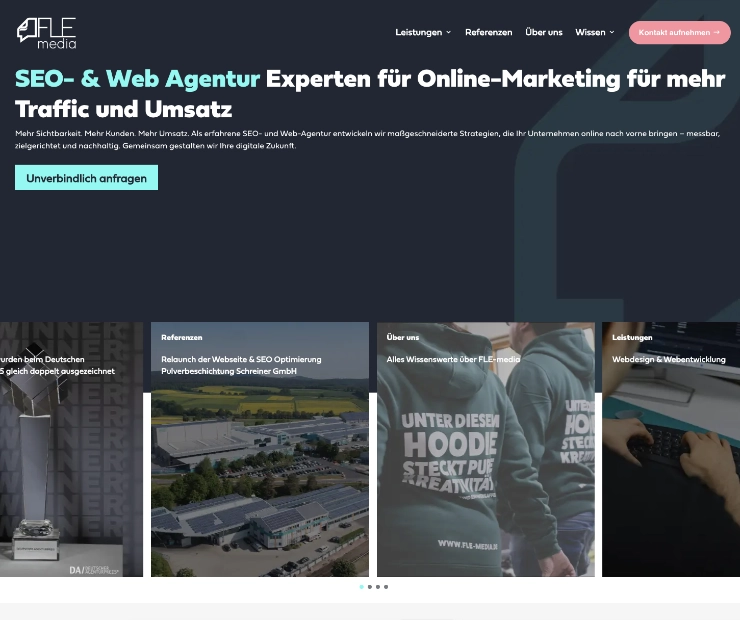
Task: Click 'Alles Wissenswerte über FLE-media' text
Action: 453,360
